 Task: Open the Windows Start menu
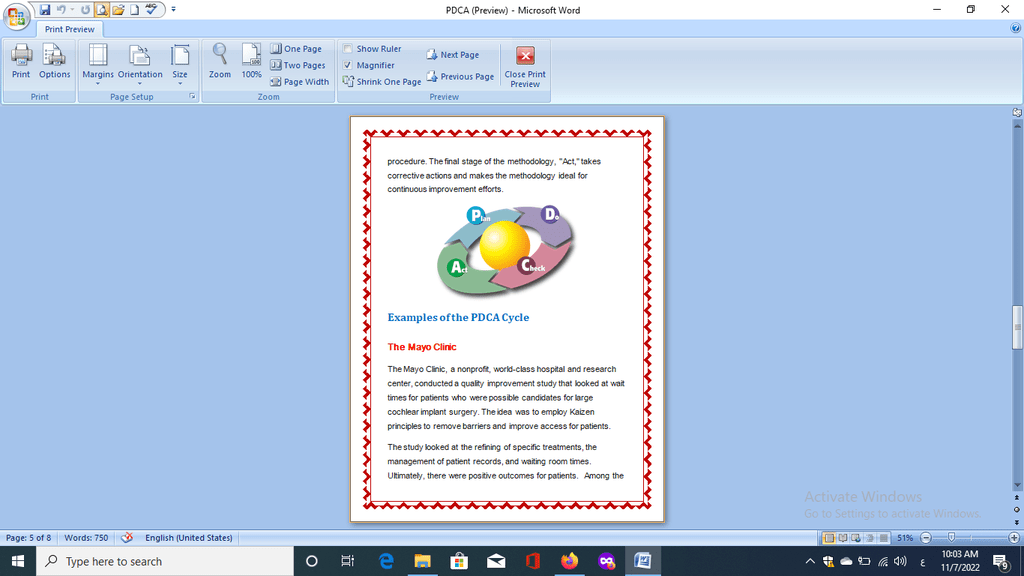coord(18,561)
